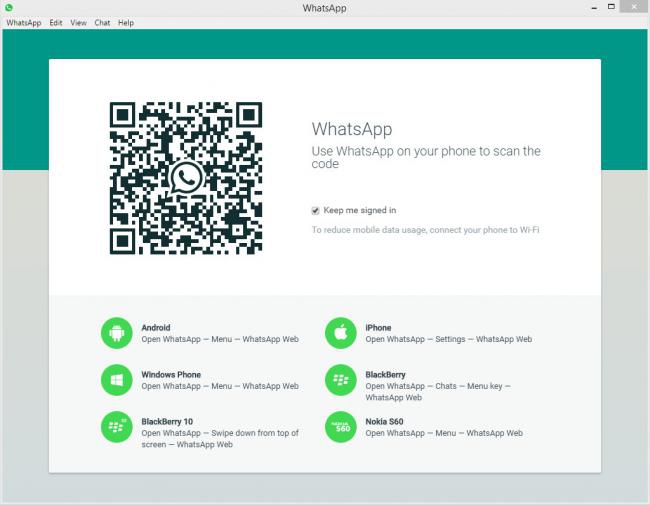Screen dimensions: 650x505
Task: Click the BlackBerry heading above Chats instructions
Action: pyautogui.click(x=385, y=374)
